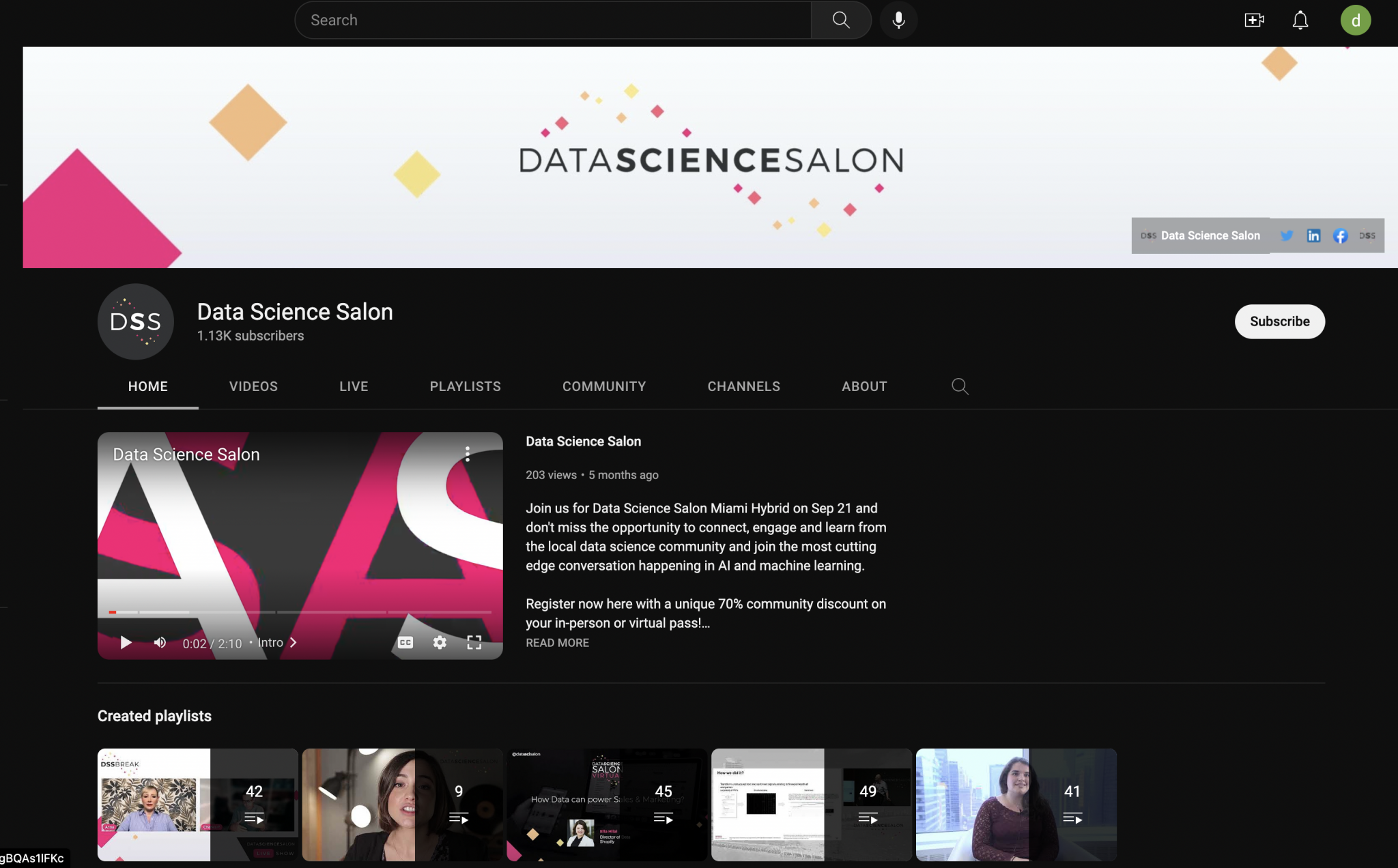
Task: Expand the Intro chapter chevron in the player
Action: pyautogui.click(x=294, y=642)
